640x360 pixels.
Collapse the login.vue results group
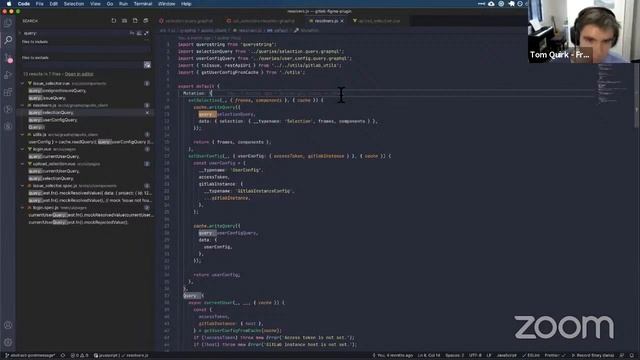tap(22, 149)
